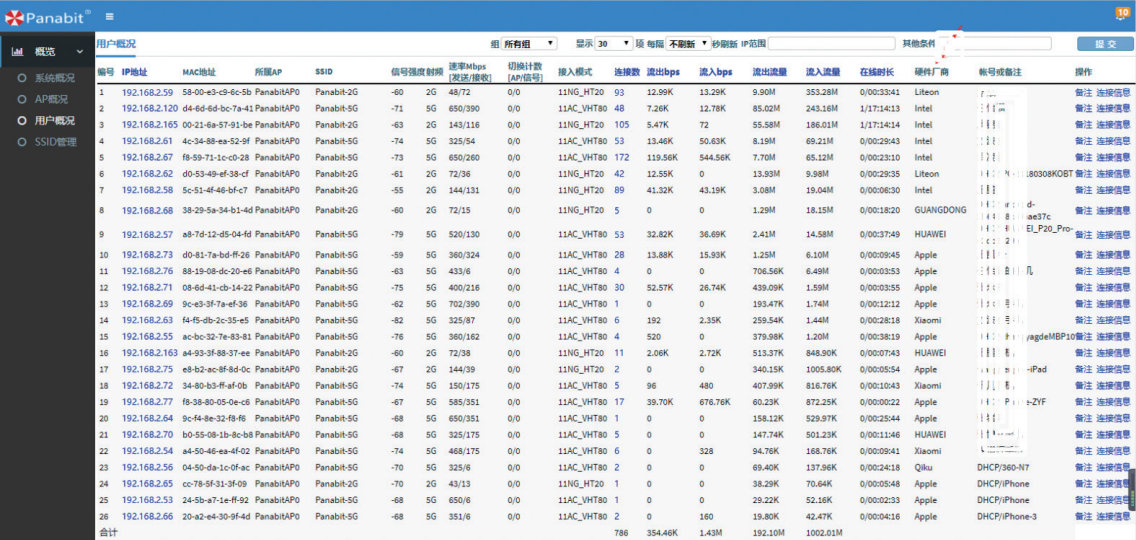The image size is (1136, 540).
Task: Select 系统概况 circle icon in sidebar
Action: pyautogui.click(x=22, y=78)
